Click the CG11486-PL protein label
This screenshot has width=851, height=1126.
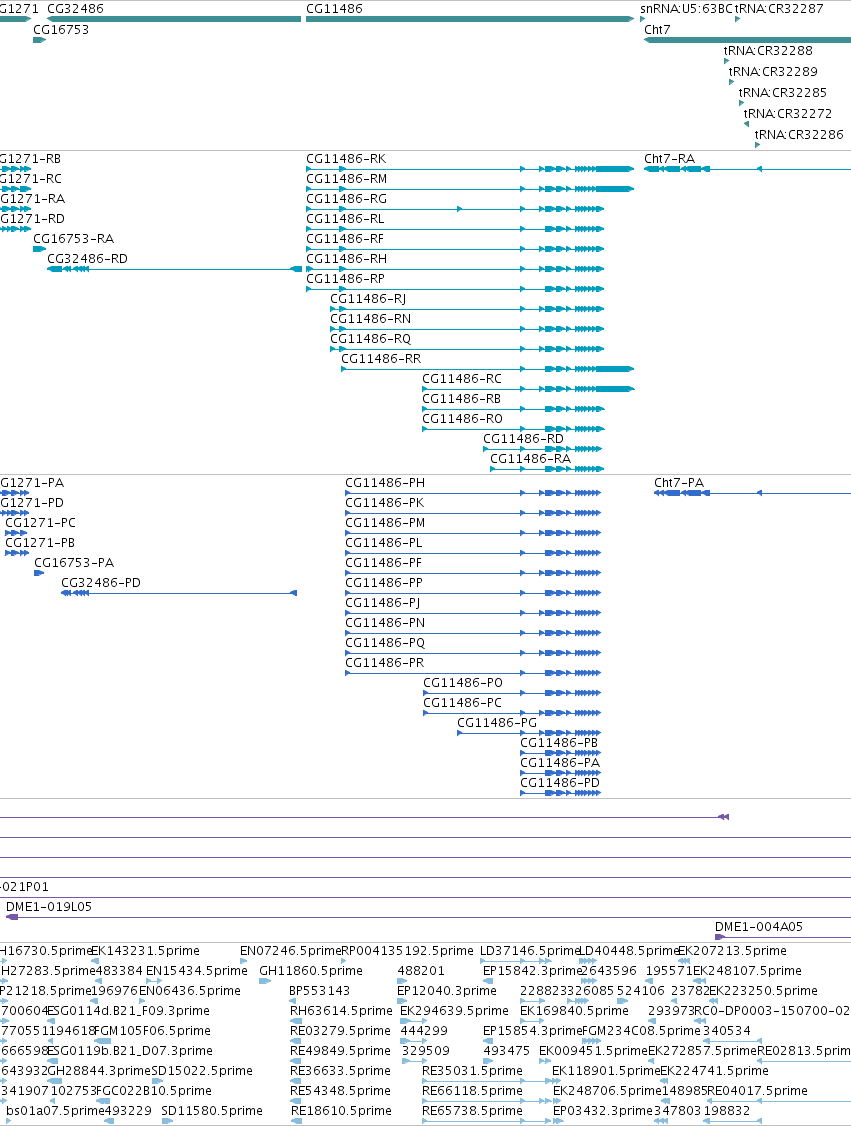click(x=384, y=544)
